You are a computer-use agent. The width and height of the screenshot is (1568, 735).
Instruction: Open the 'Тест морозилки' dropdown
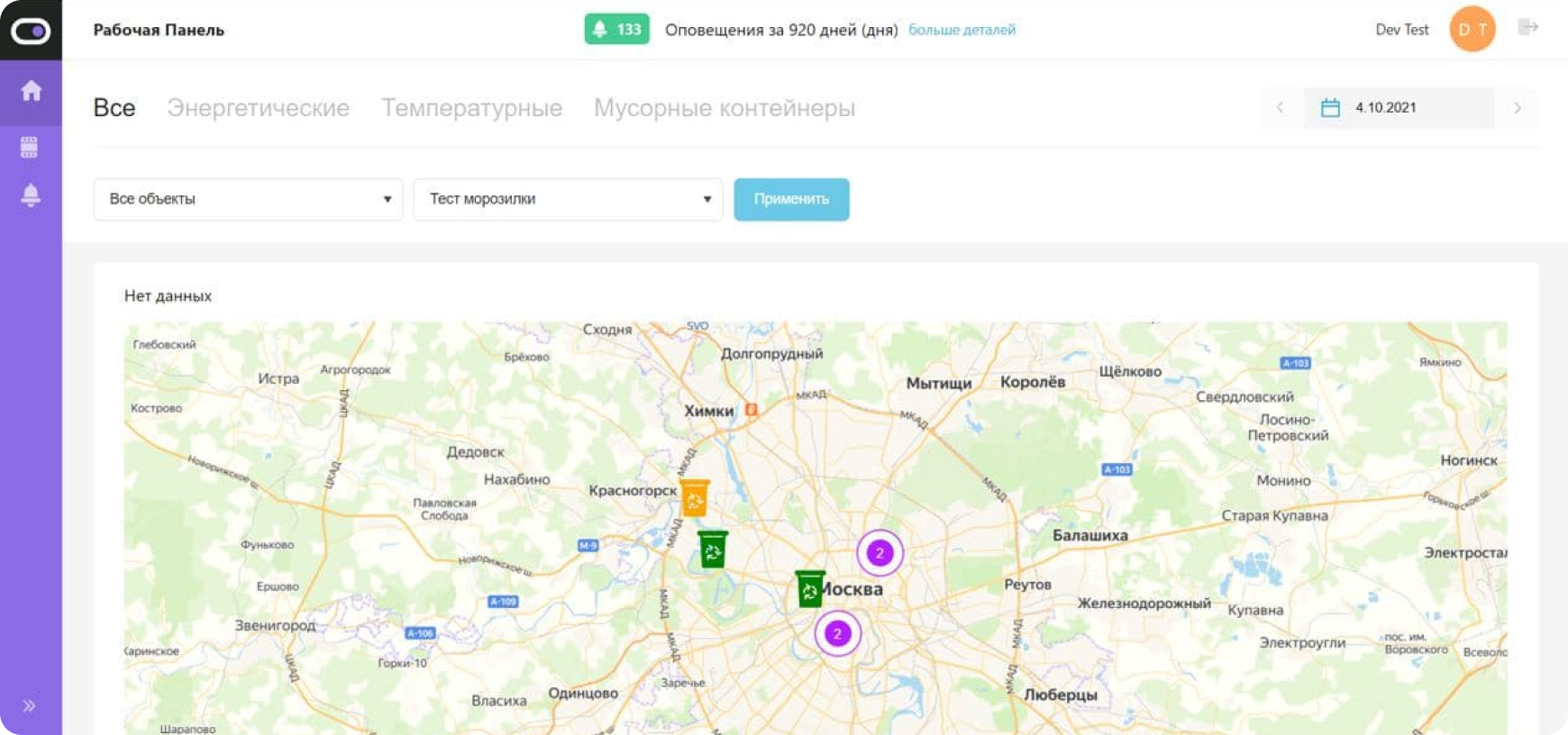[x=568, y=199]
